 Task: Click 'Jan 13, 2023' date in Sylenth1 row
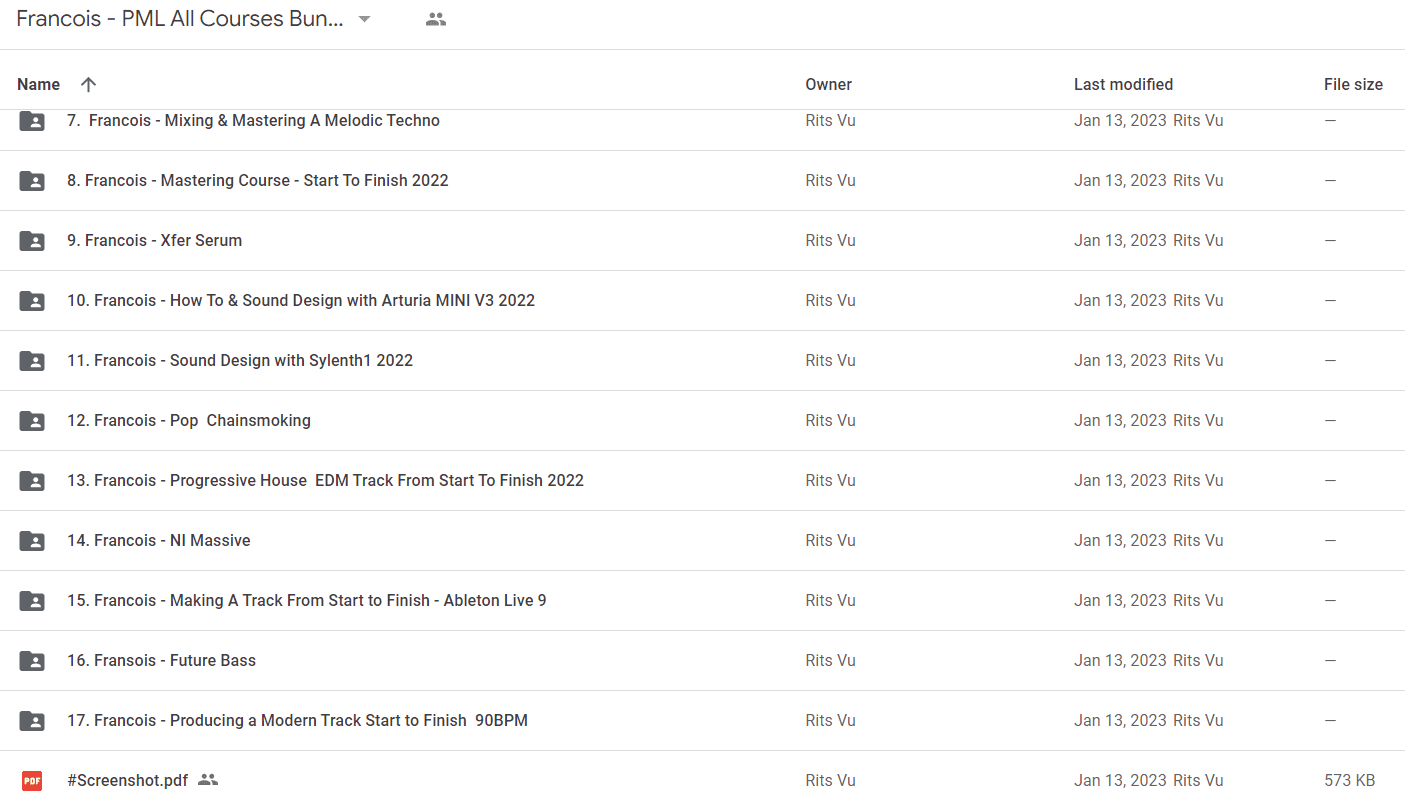click(x=1120, y=360)
